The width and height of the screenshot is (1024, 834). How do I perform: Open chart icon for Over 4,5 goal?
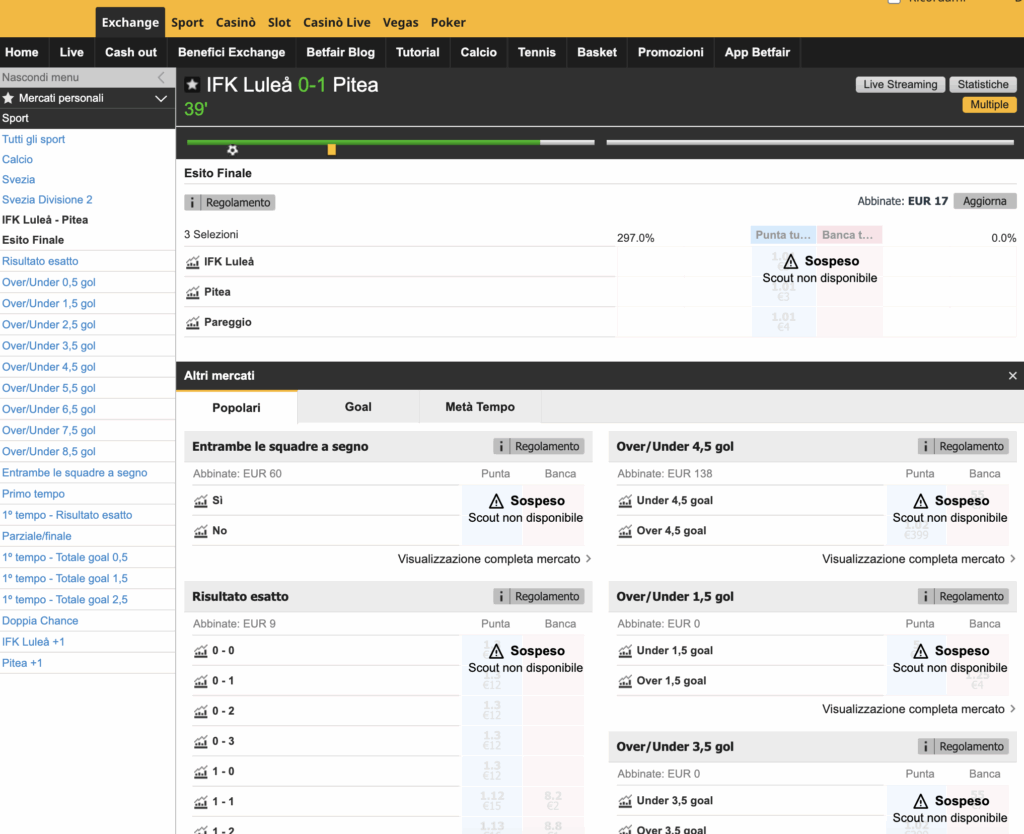pyautogui.click(x=625, y=531)
